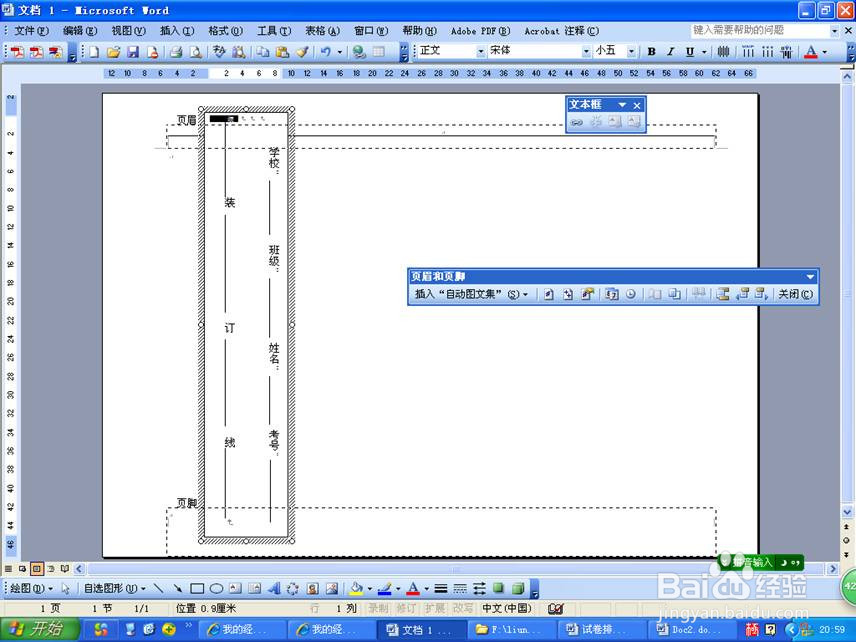Image resolution: width=856 pixels, height=642 pixels.
Task: Toggle italic formatting
Action: click(x=670, y=52)
